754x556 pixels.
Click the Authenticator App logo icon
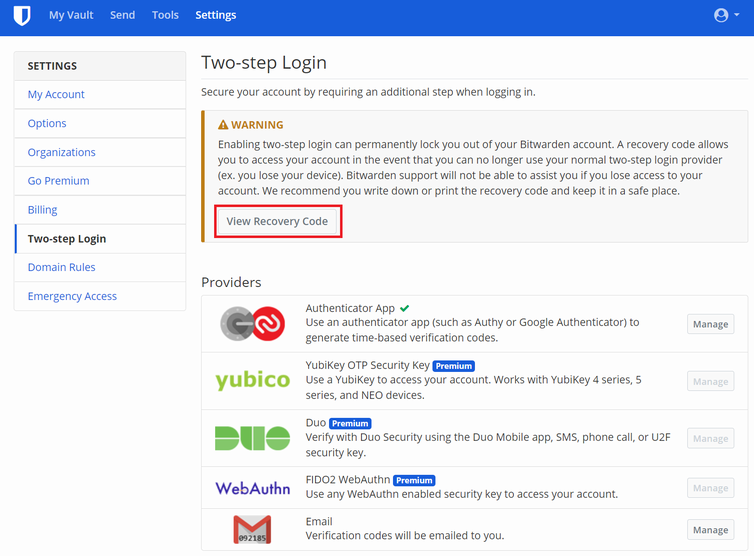coord(252,324)
